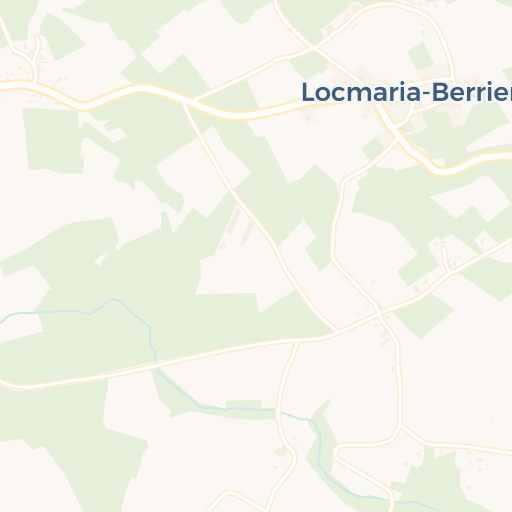Select the highway's low bend west of the Y-junction

(x=82, y=106)
